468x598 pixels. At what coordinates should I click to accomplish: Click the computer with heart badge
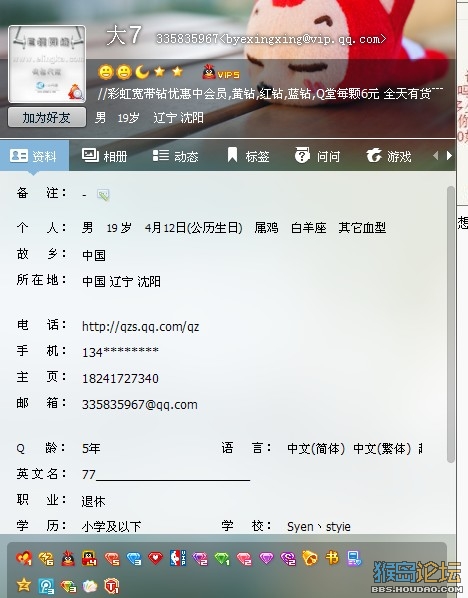click(354, 559)
